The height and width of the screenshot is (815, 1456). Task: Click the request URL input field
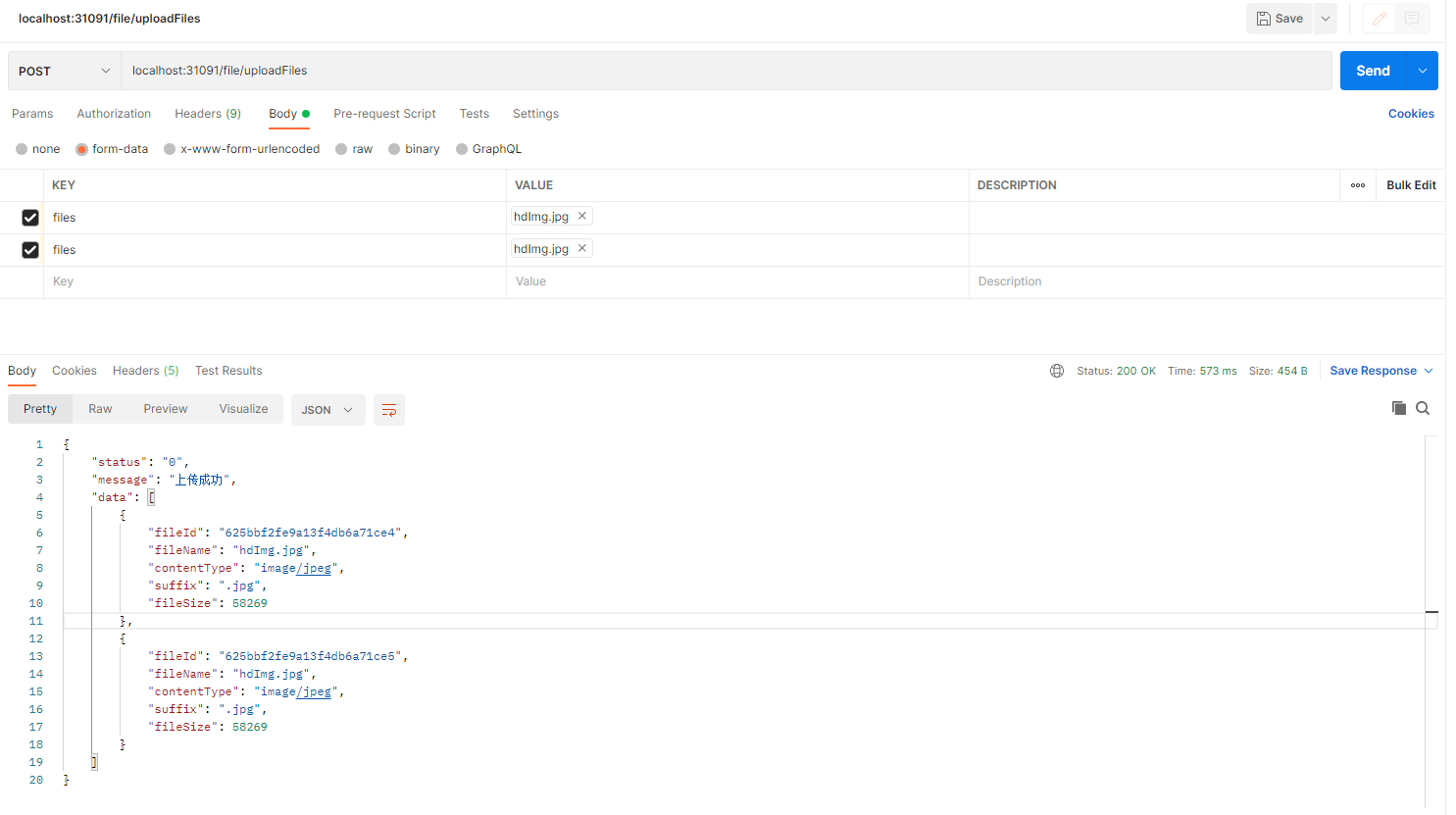[x=726, y=71]
